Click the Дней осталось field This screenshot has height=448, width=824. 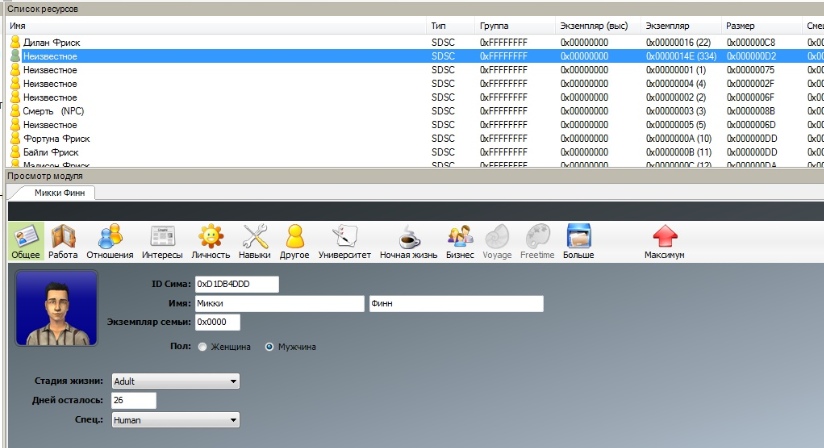pyautogui.click(x=133, y=401)
